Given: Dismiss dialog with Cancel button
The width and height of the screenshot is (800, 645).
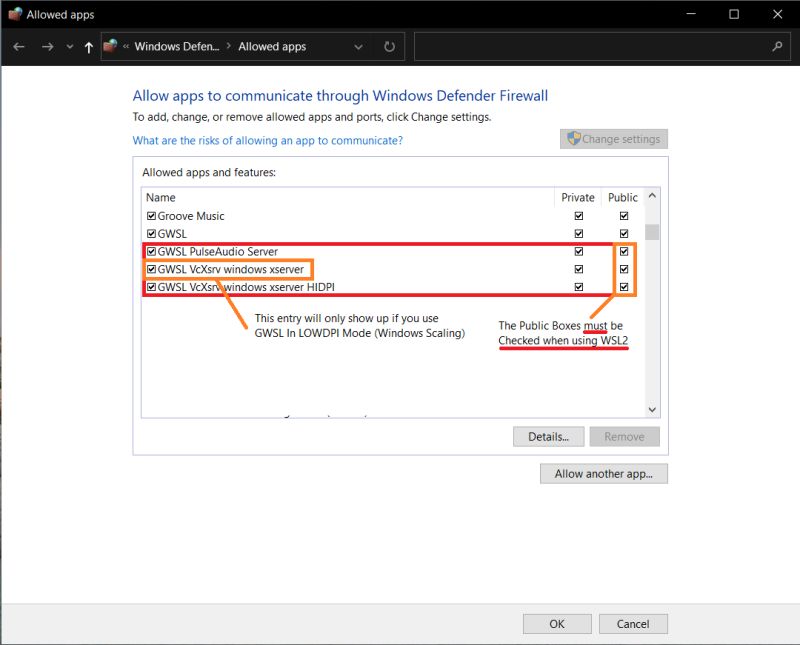Looking at the screenshot, I should tap(633, 624).
